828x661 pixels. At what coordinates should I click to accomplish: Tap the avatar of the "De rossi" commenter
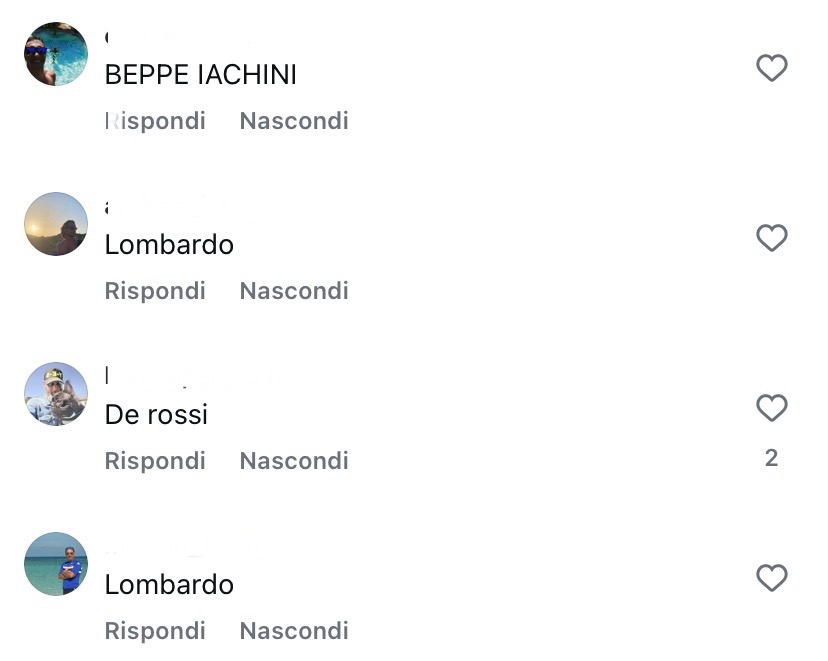(x=56, y=394)
